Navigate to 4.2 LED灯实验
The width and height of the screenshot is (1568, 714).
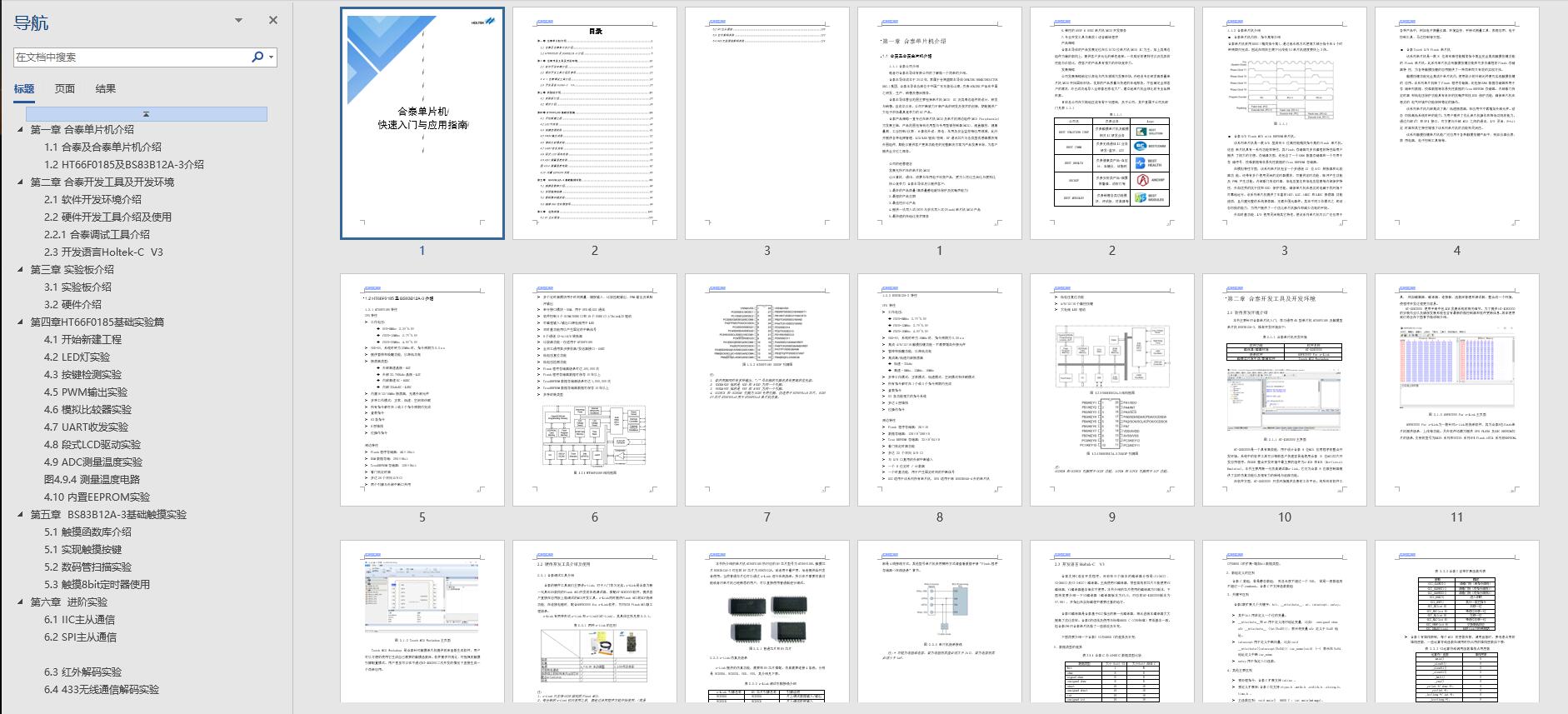coord(77,357)
